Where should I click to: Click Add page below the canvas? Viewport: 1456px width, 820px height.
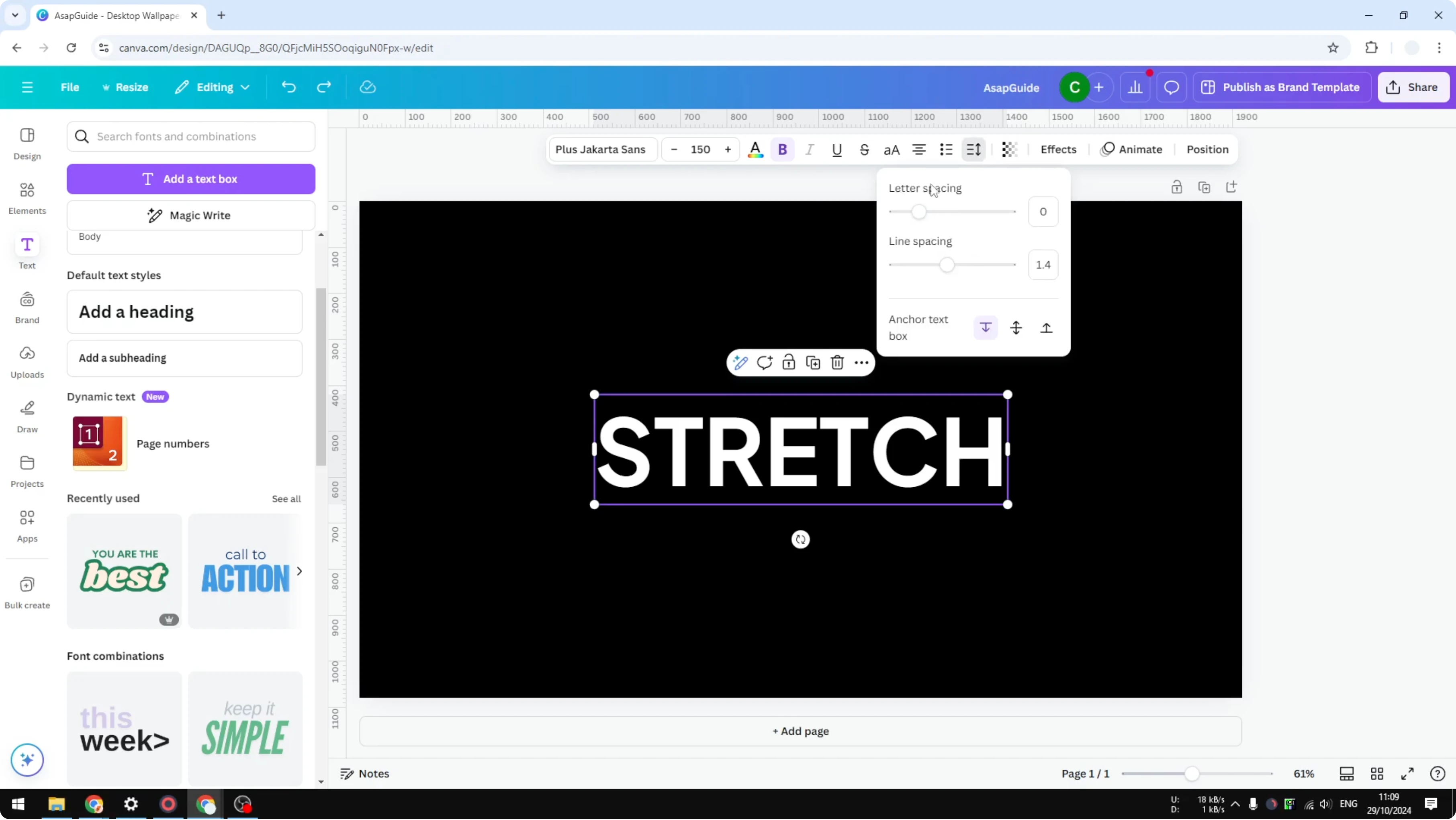point(800,731)
